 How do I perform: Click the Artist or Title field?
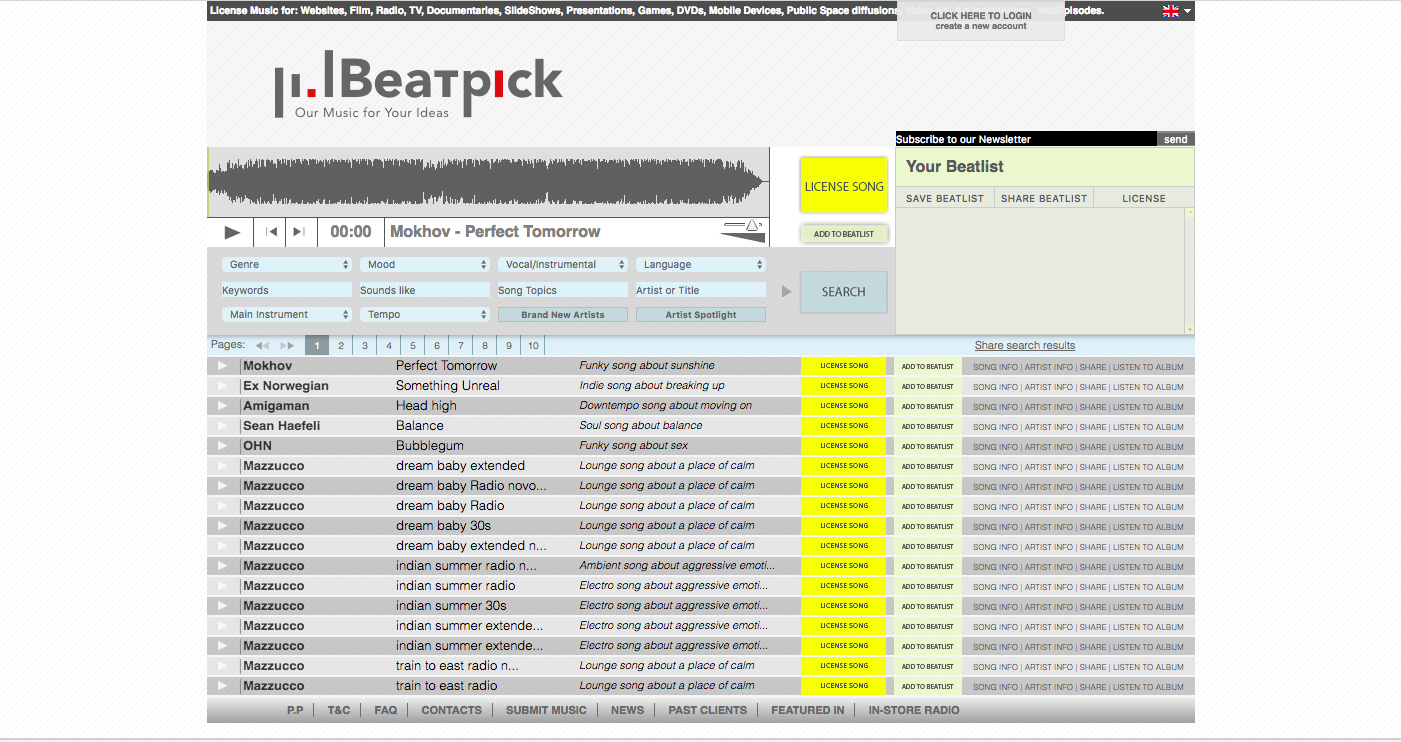pyautogui.click(x=700, y=290)
